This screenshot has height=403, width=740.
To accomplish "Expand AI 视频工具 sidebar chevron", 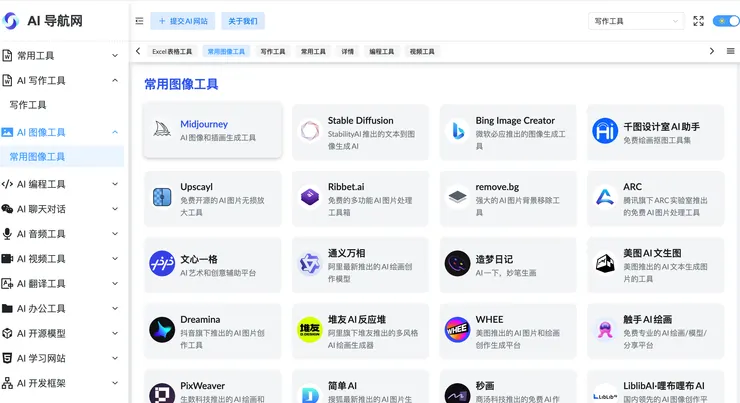I will (115, 259).
